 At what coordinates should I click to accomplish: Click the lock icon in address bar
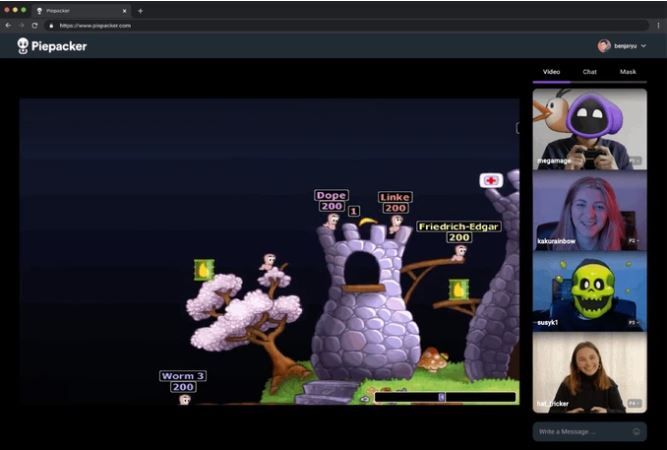tap(51, 26)
